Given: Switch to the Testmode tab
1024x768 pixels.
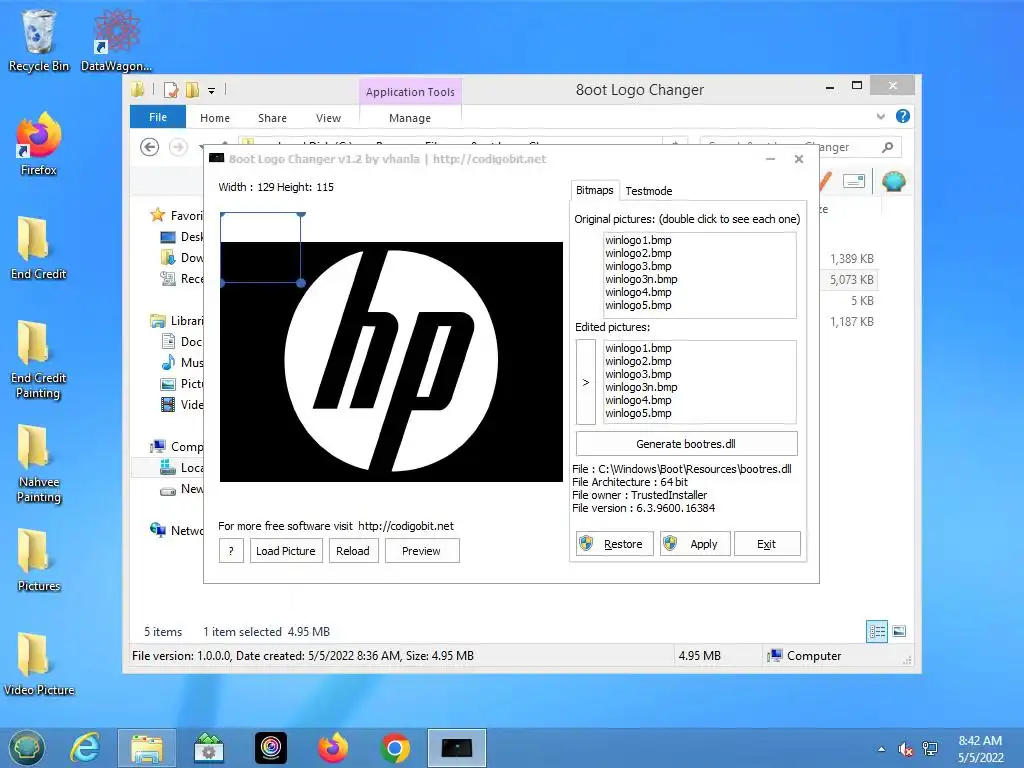Looking at the screenshot, I should click(648, 191).
